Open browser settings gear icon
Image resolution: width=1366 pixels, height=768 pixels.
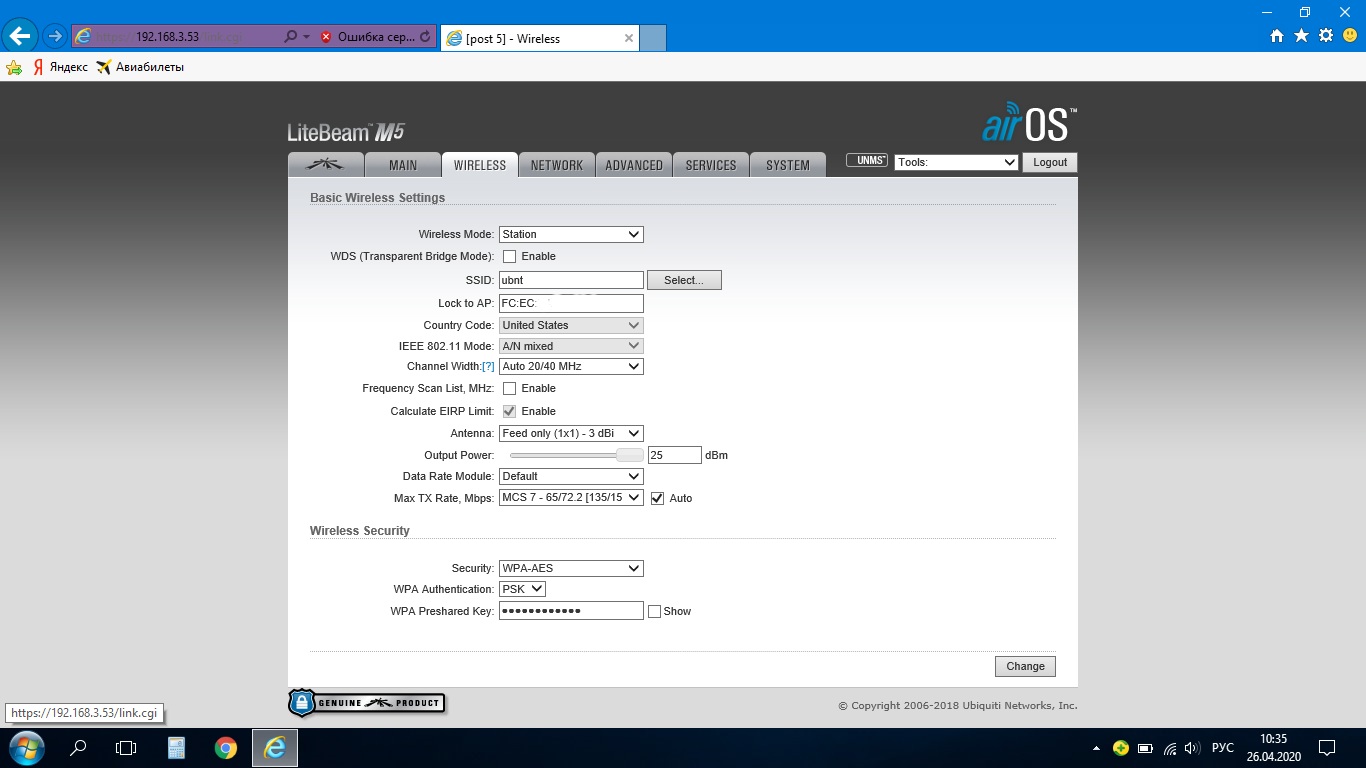(1326, 36)
